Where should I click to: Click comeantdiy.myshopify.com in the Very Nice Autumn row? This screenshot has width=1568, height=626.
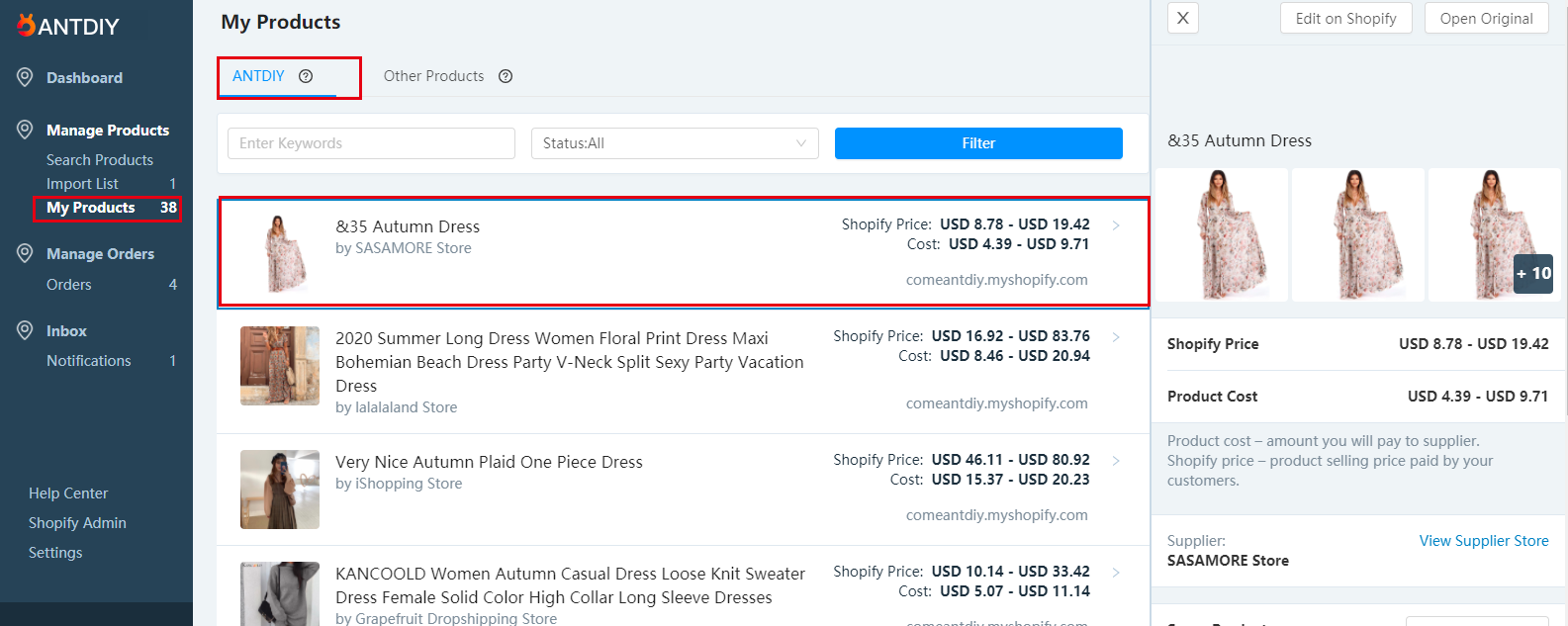[997, 515]
